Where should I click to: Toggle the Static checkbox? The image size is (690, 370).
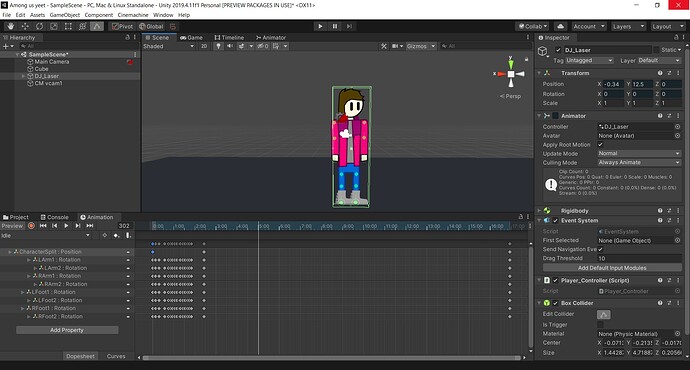(x=656, y=50)
